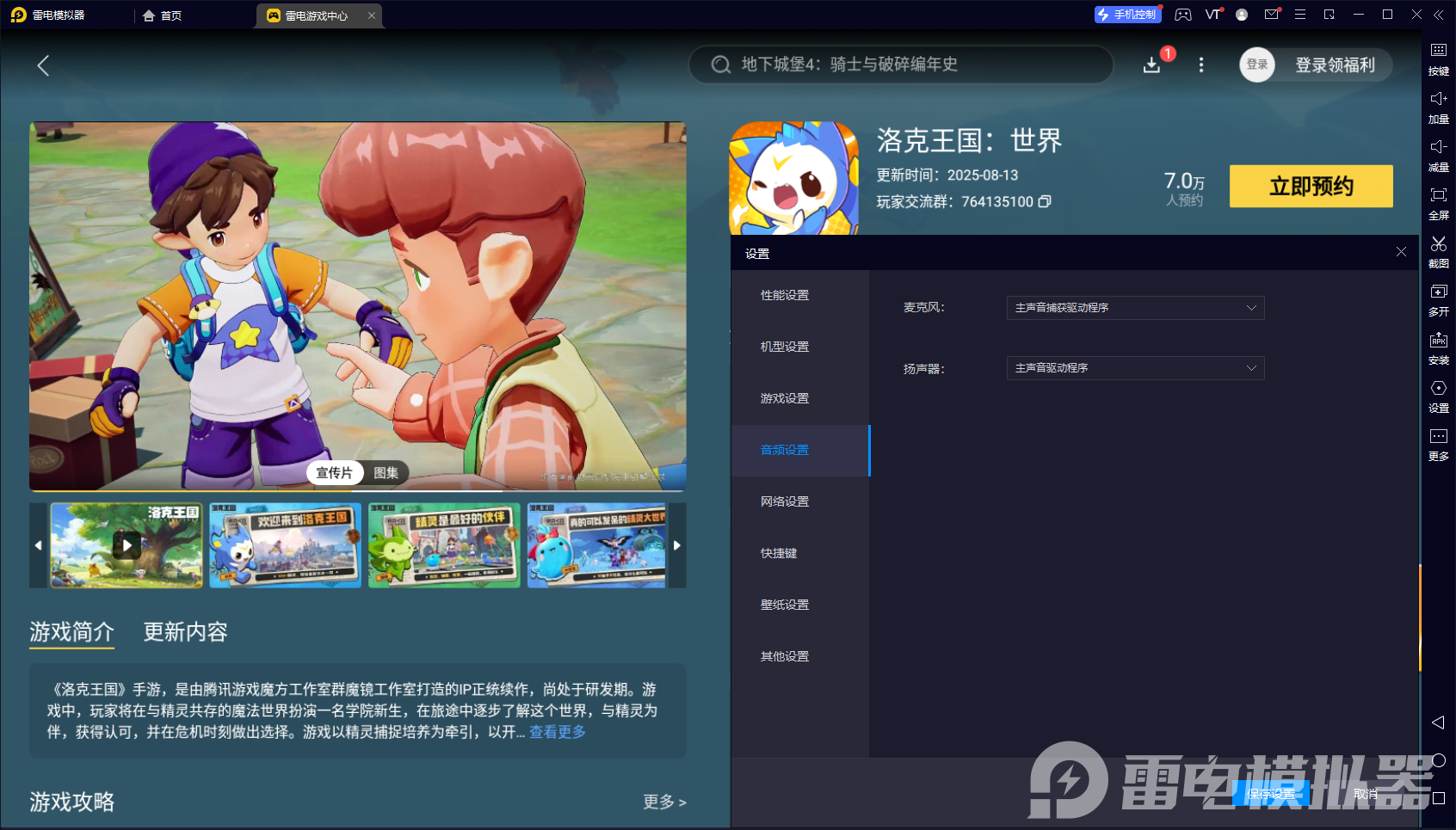This screenshot has width=1456, height=830.
Task: Open the downloads icon with the red badge
Action: click(1152, 65)
